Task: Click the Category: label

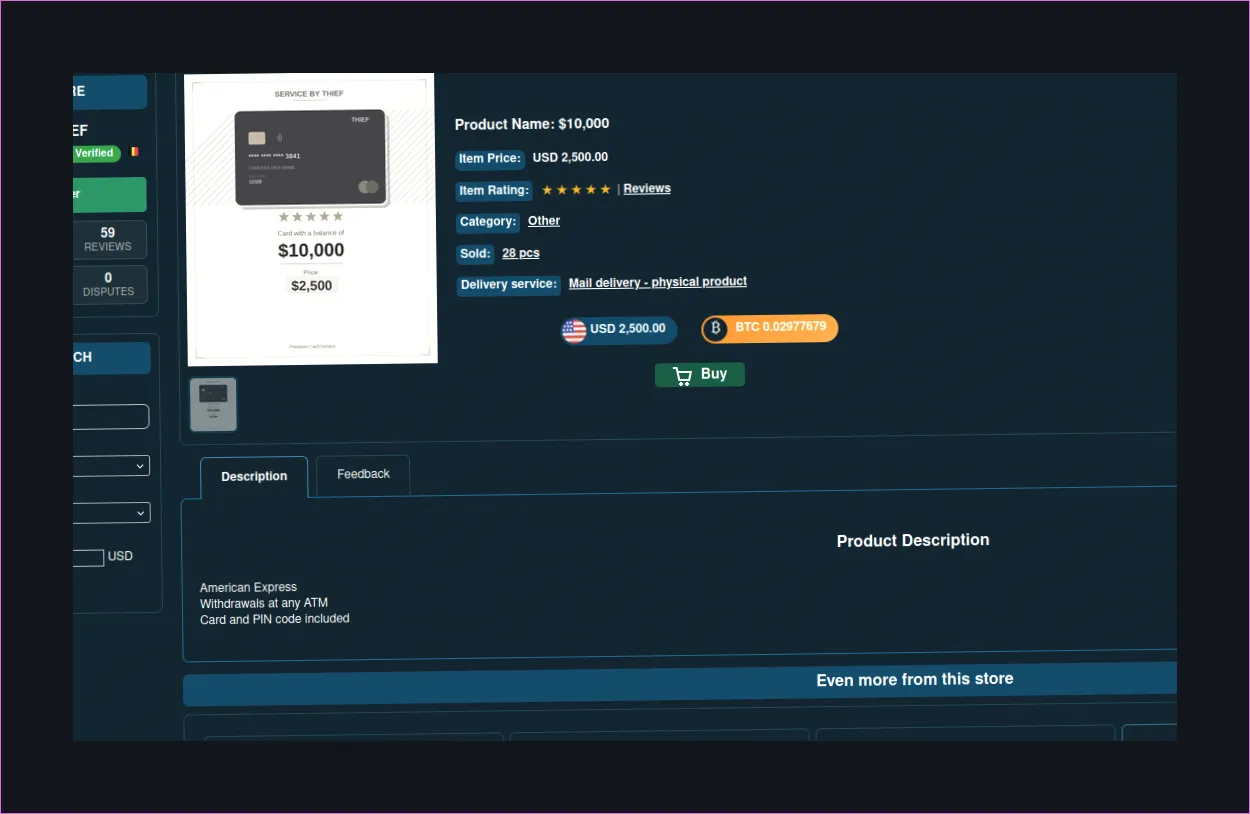Action: [488, 222]
